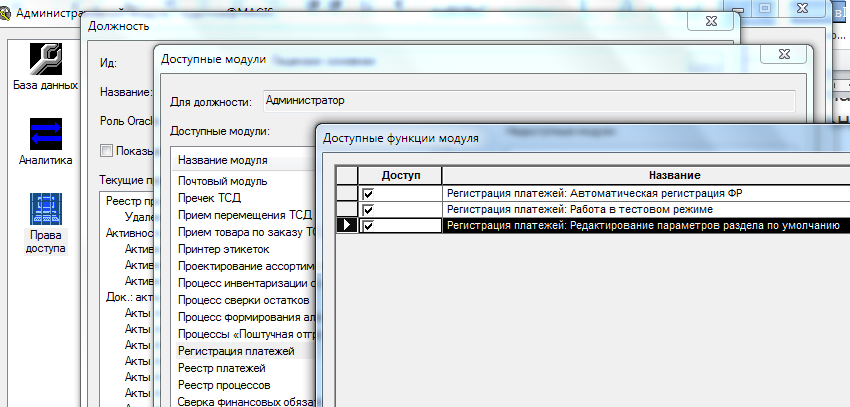
Task: Open the База данных section icon
Action: pyautogui.click(x=46, y=59)
